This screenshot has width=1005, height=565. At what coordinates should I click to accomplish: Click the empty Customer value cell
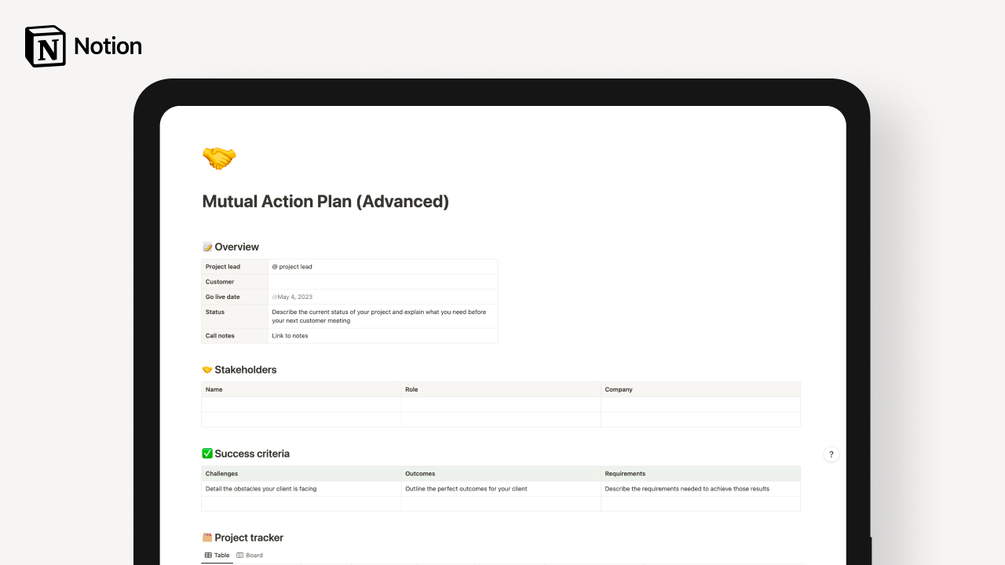coord(383,282)
